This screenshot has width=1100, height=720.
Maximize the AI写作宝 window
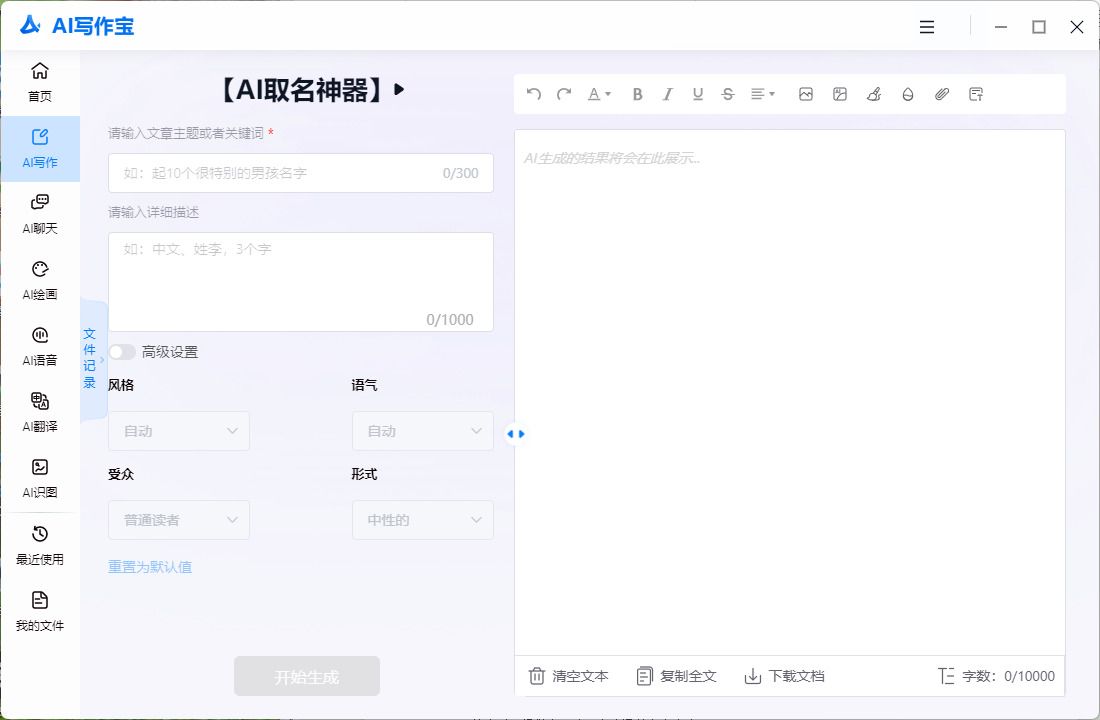1039,27
